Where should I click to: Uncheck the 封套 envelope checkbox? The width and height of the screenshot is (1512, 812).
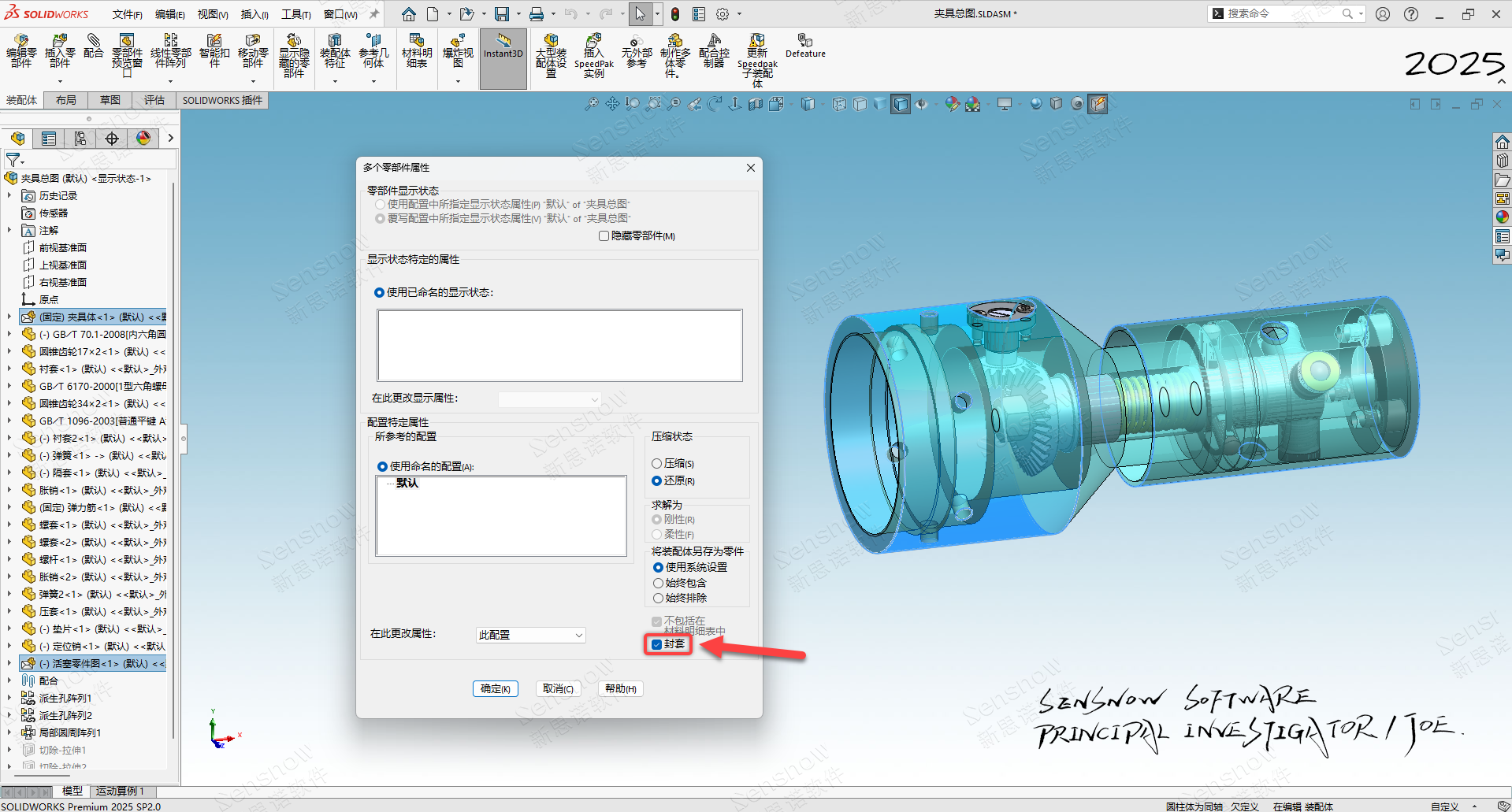tap(657, 644)
